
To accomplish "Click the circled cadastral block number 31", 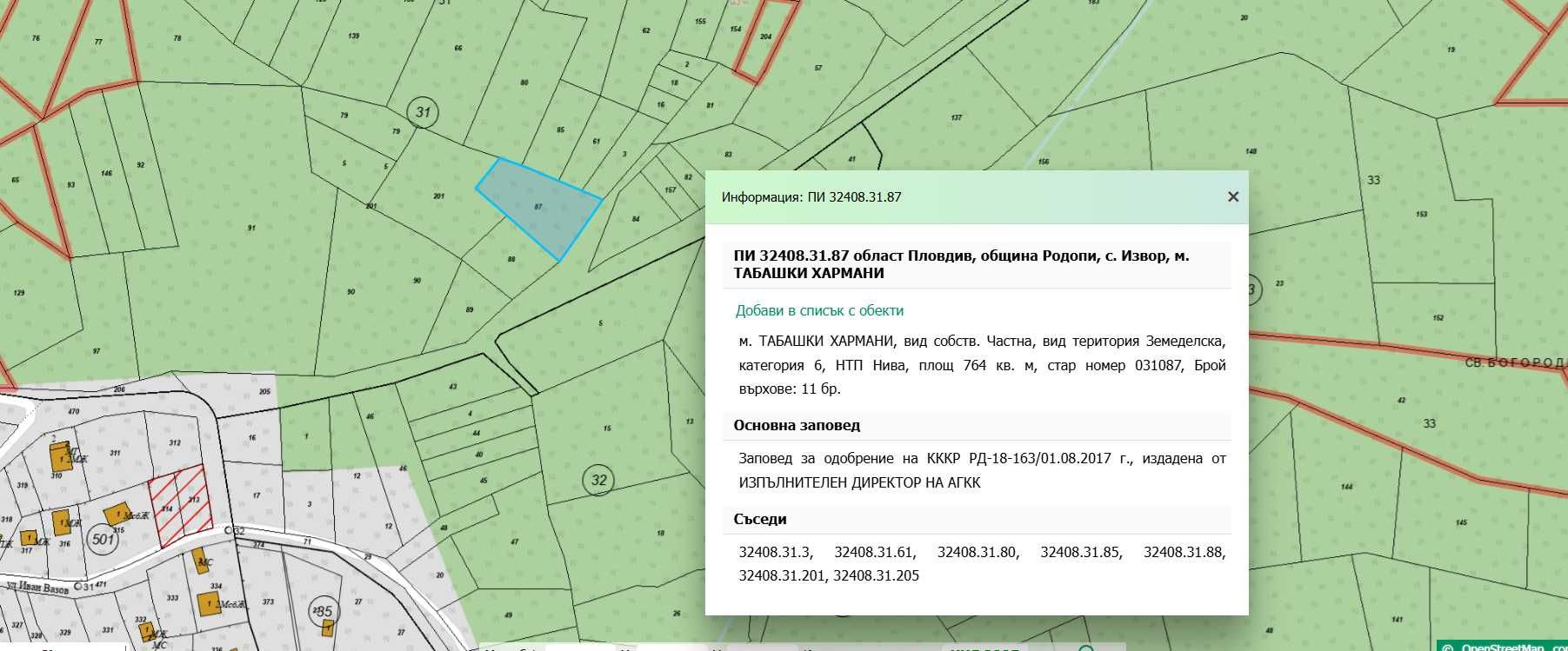I will [423, 112].
